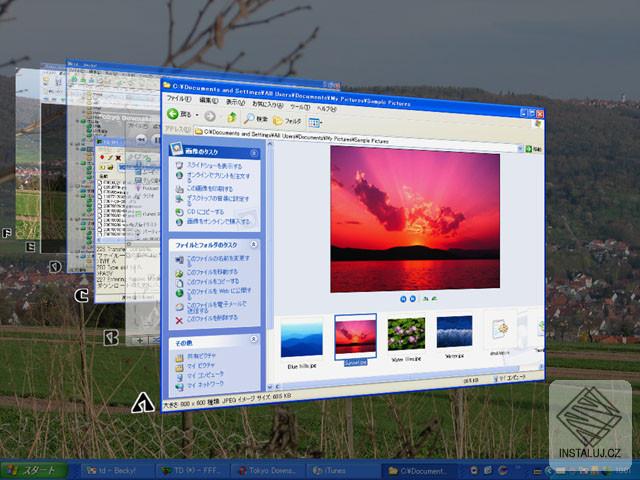Open the Search (検索) pane
The image size is (640, 480).
click(x=256, y=119)
